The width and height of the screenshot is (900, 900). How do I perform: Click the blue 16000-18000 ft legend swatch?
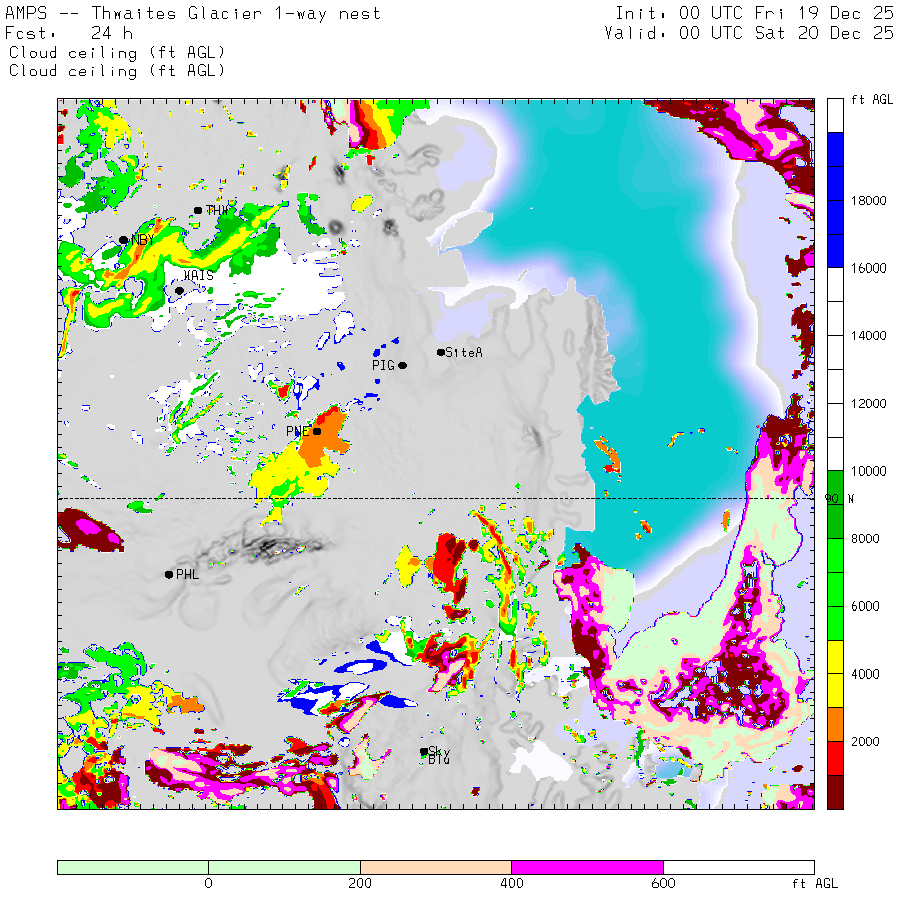835,200
